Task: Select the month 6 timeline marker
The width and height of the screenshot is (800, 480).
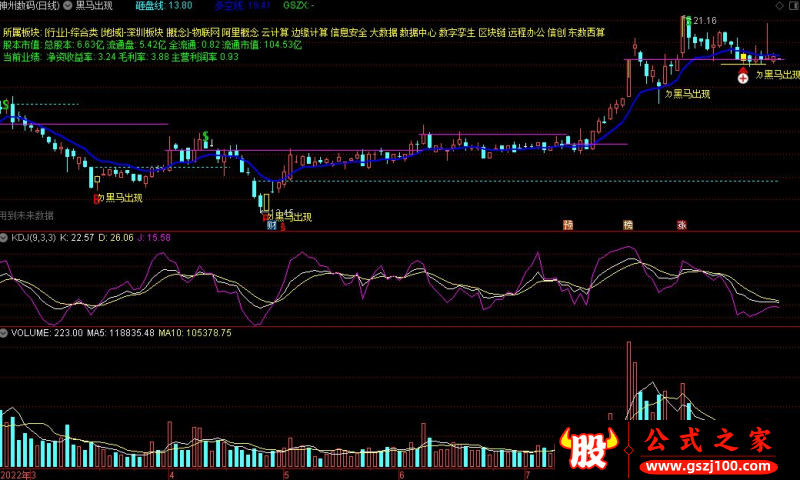Action: [402, 475]
